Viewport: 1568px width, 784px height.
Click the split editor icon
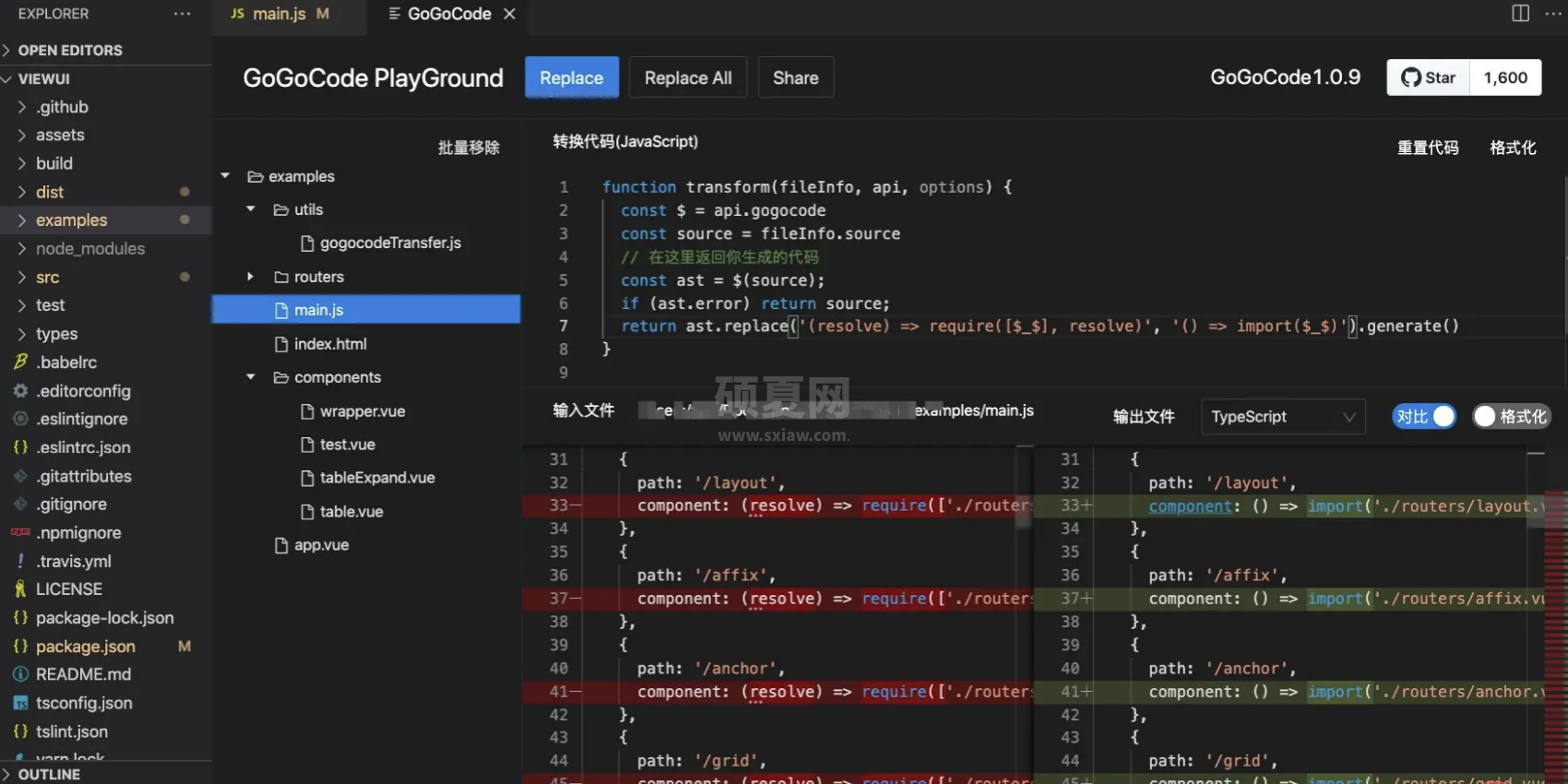coord(1521,14)
